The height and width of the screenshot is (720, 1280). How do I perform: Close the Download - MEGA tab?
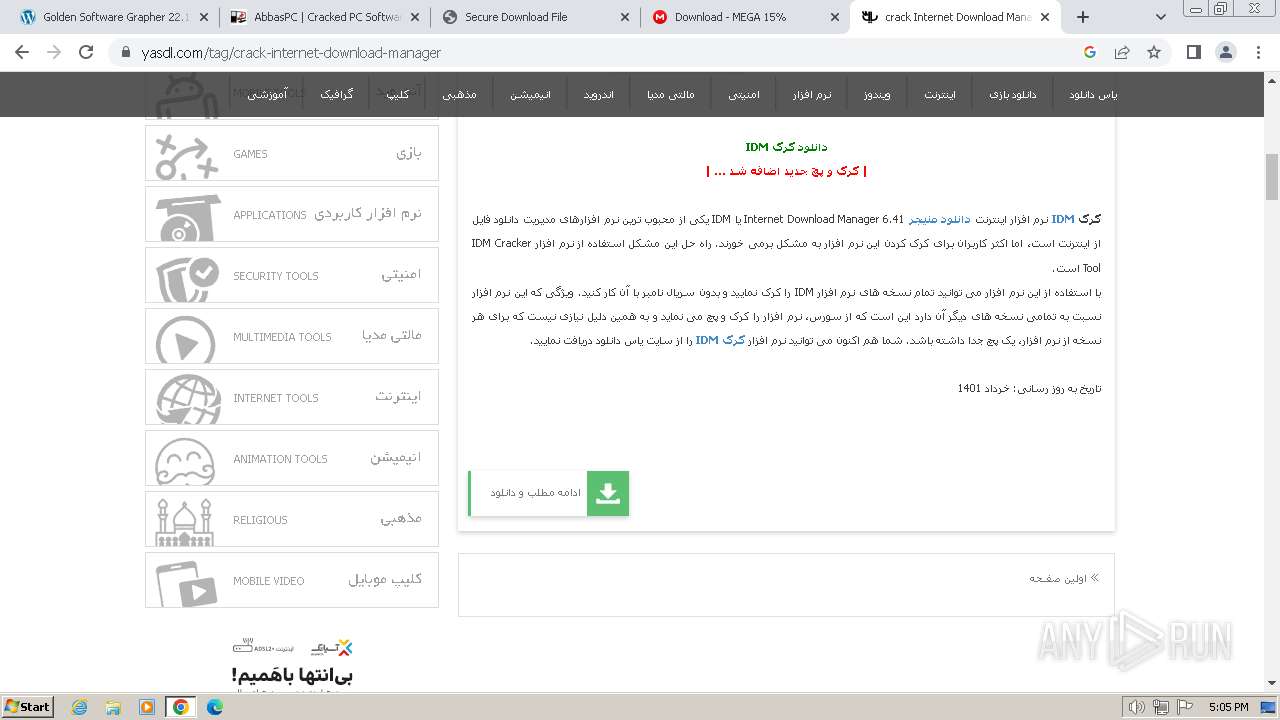click(835, 17)
